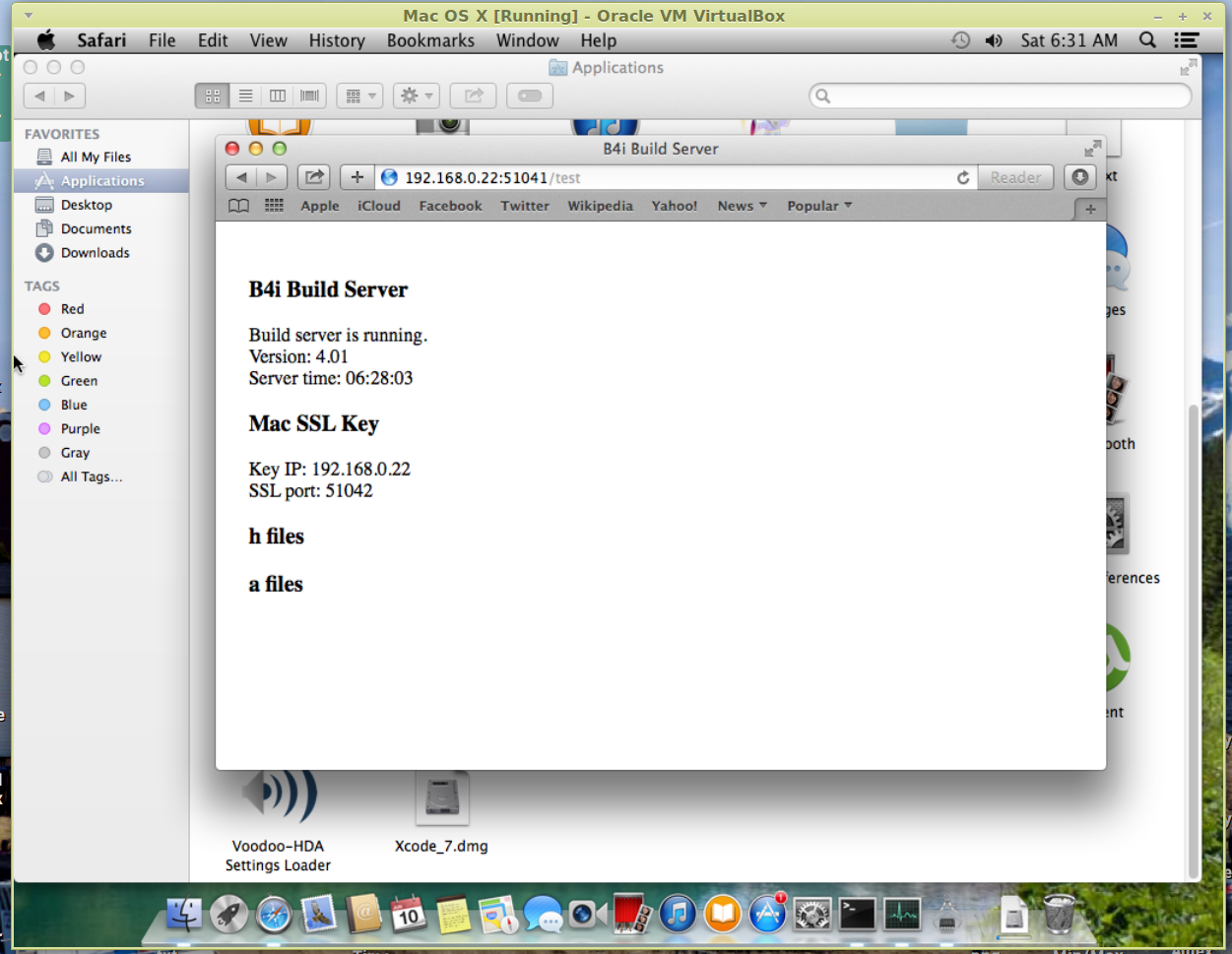
Task: Open the Time Machine menu bar icon
Action: [x=960, y=40]
